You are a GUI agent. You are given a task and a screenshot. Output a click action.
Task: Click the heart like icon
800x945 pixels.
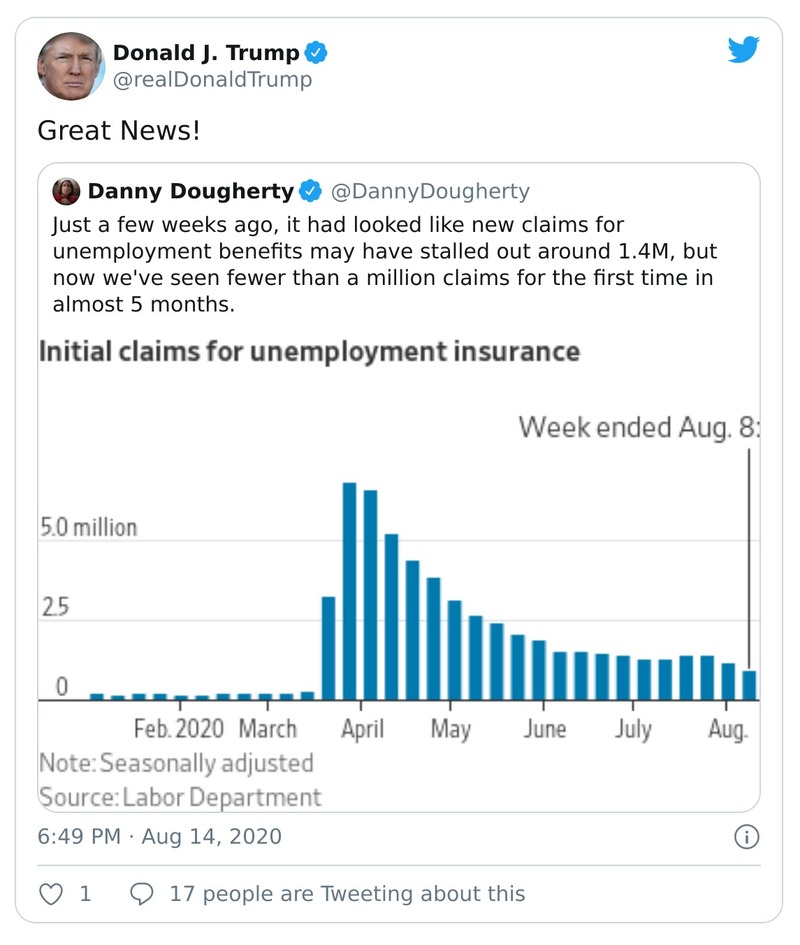(x=50, y=893)
